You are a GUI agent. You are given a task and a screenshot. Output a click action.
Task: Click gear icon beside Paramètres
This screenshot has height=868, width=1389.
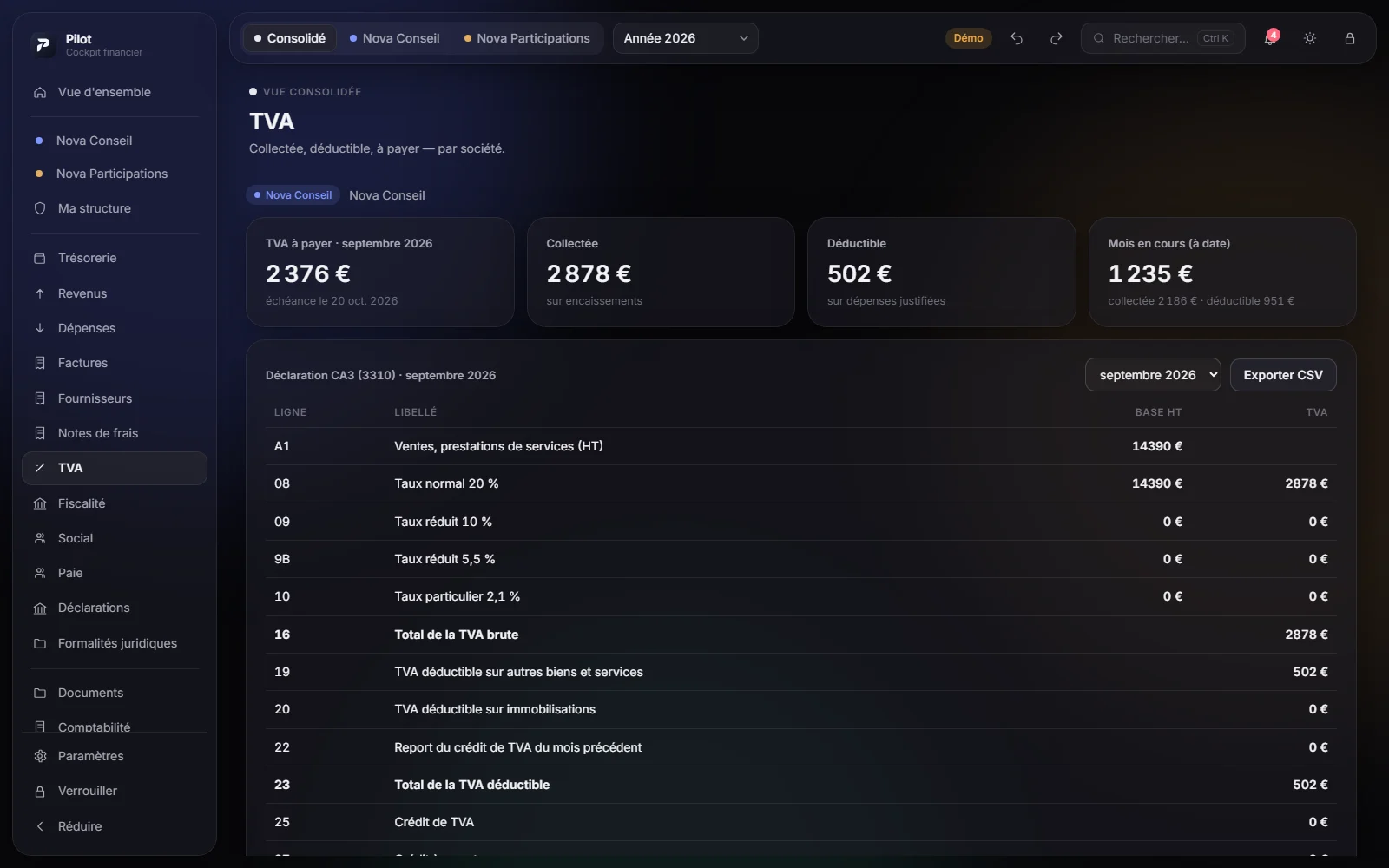40,756
